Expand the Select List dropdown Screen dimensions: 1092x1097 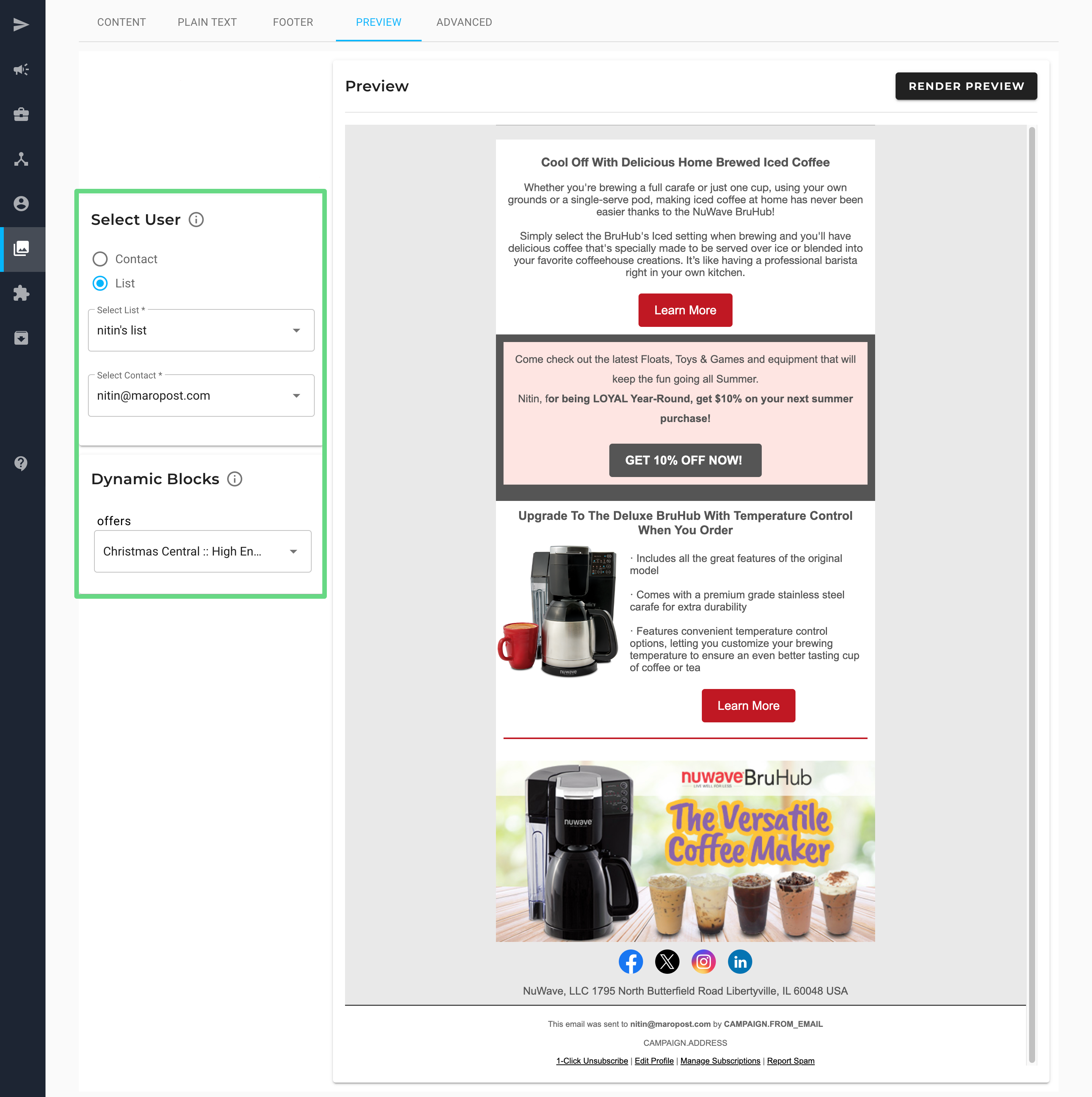pyautogui.click(x=201, y=330)
